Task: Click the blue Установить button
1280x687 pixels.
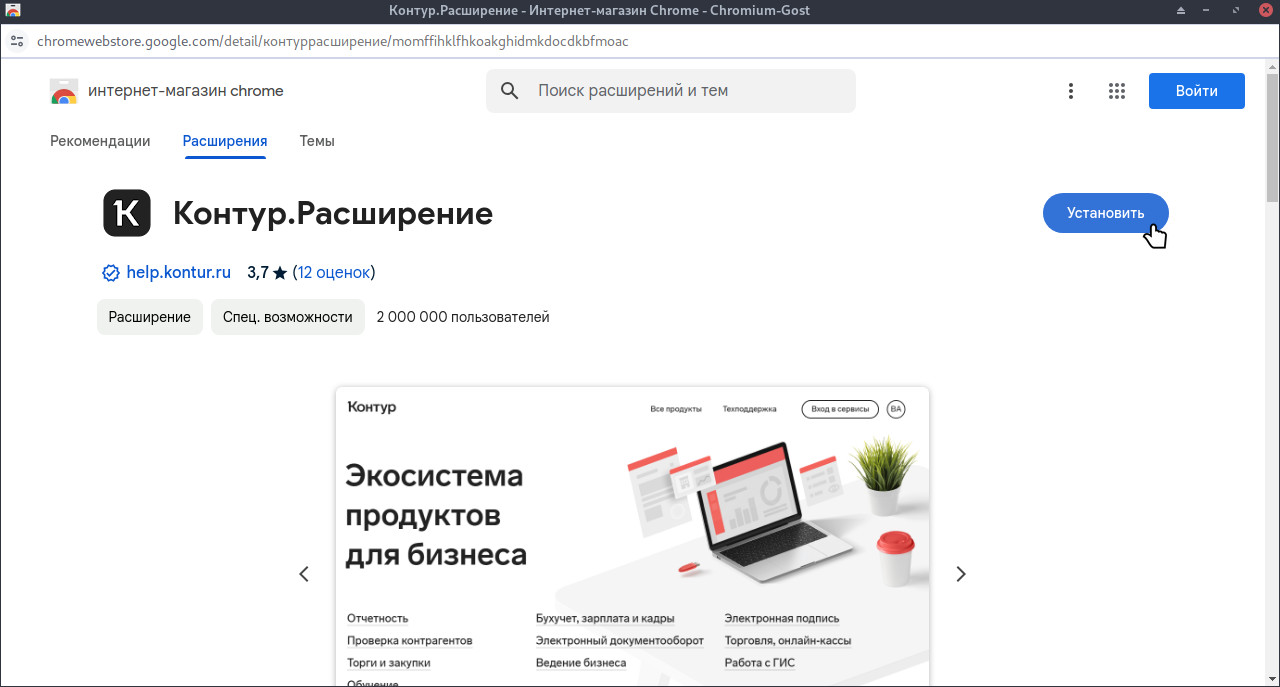Action: coord(1105,213)
